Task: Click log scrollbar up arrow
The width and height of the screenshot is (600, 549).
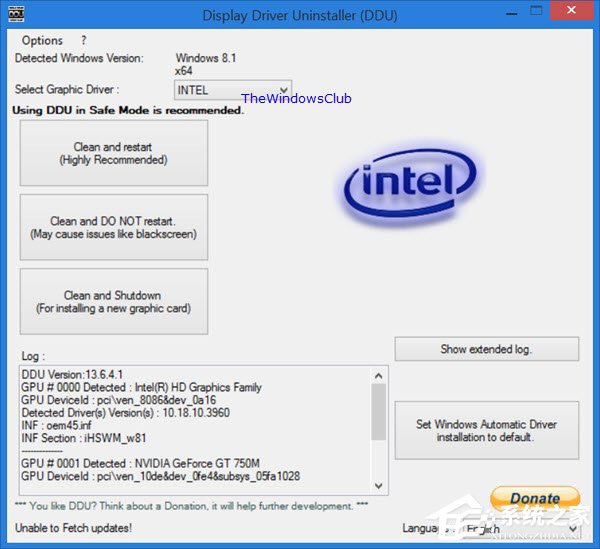Action: pos(378,376)
